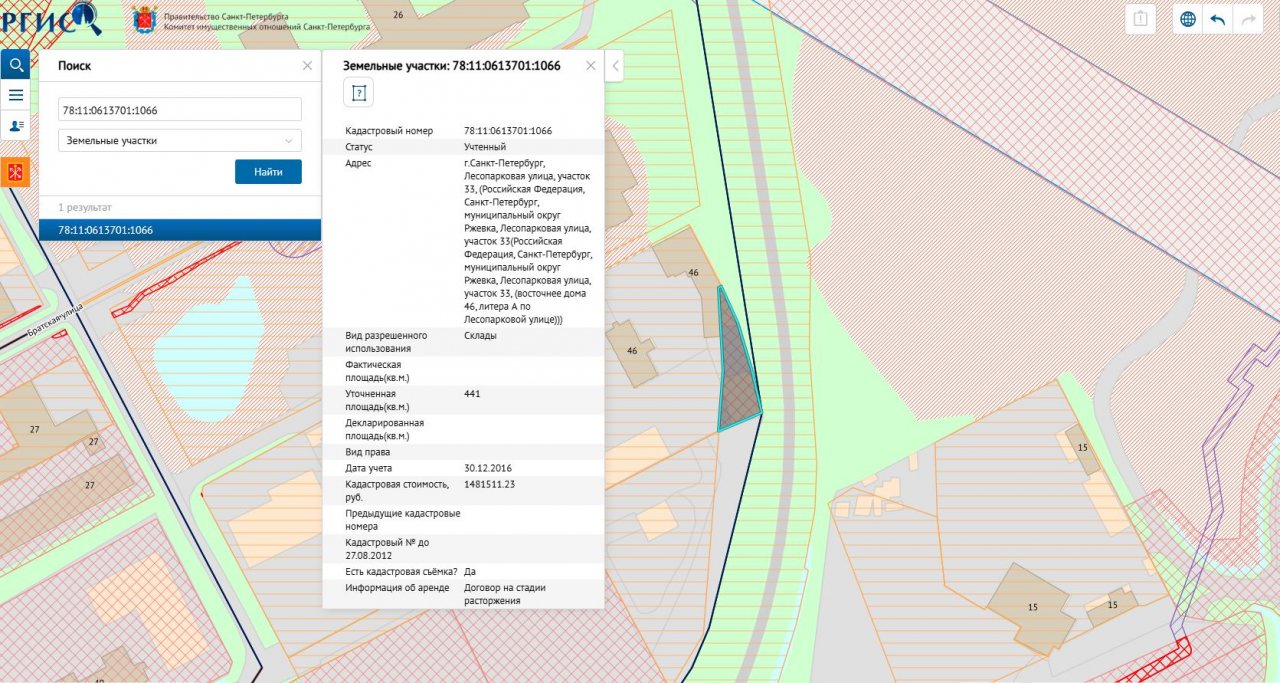Click the magnifier search icon in the sidebar
Viewport: 1280px width, 683px height.
click(15, 65)
